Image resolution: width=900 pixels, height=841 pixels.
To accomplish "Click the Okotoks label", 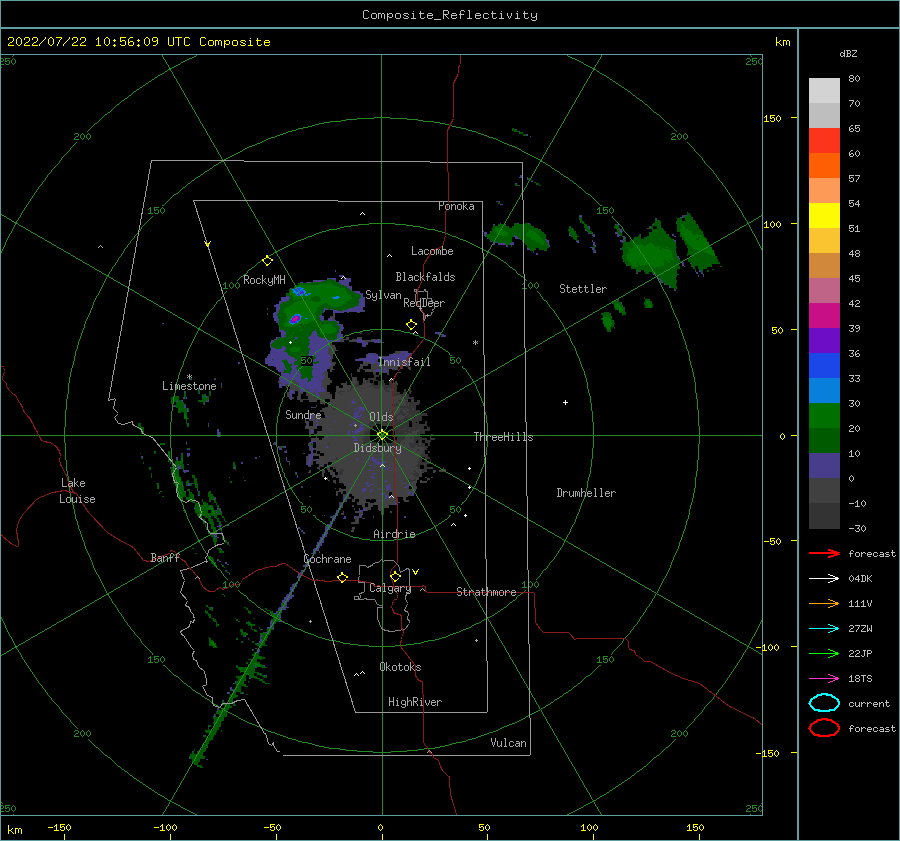I will (400, 667).
